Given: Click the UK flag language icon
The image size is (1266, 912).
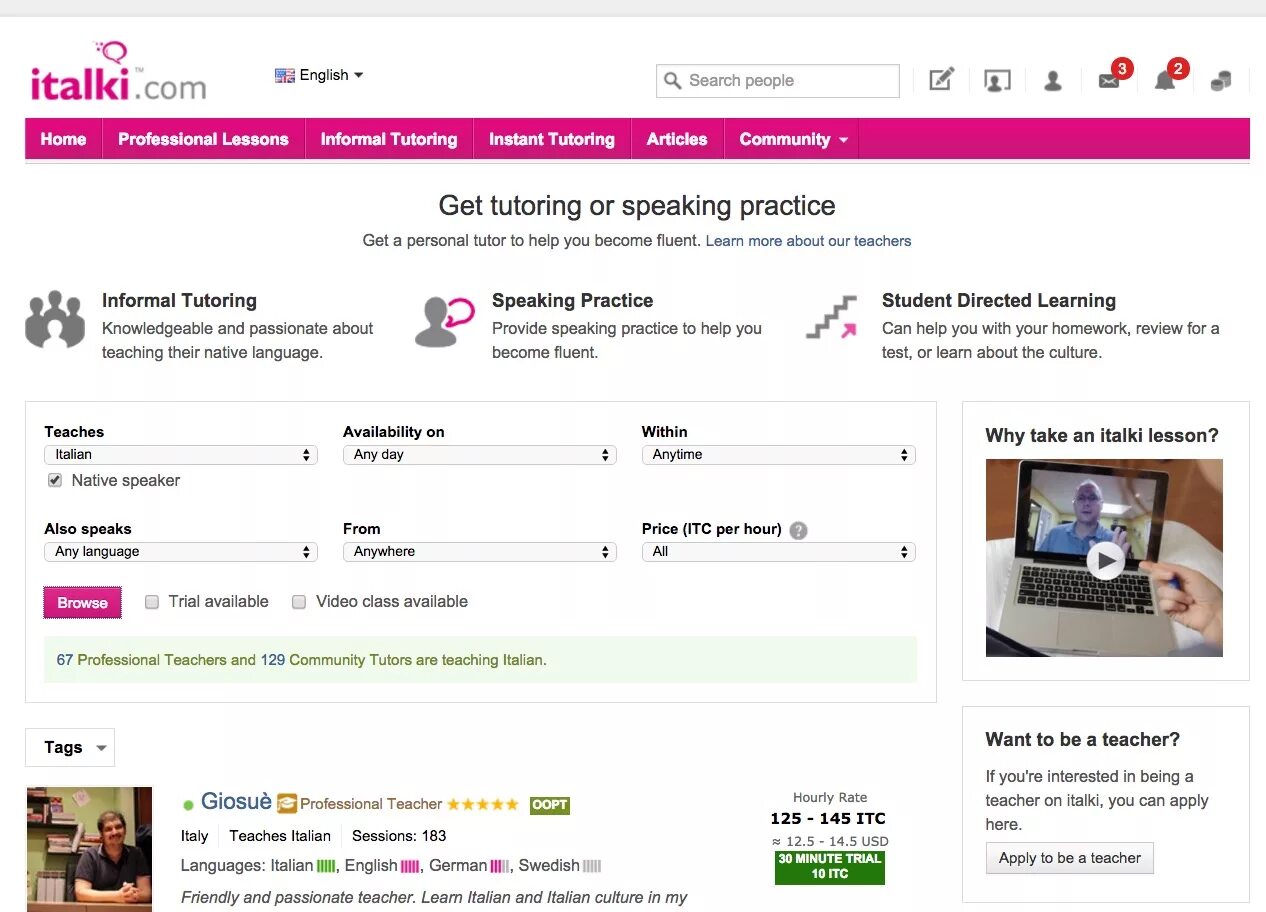Looking at the screenshot, I should pyautogui.click(x=285, y=75).
